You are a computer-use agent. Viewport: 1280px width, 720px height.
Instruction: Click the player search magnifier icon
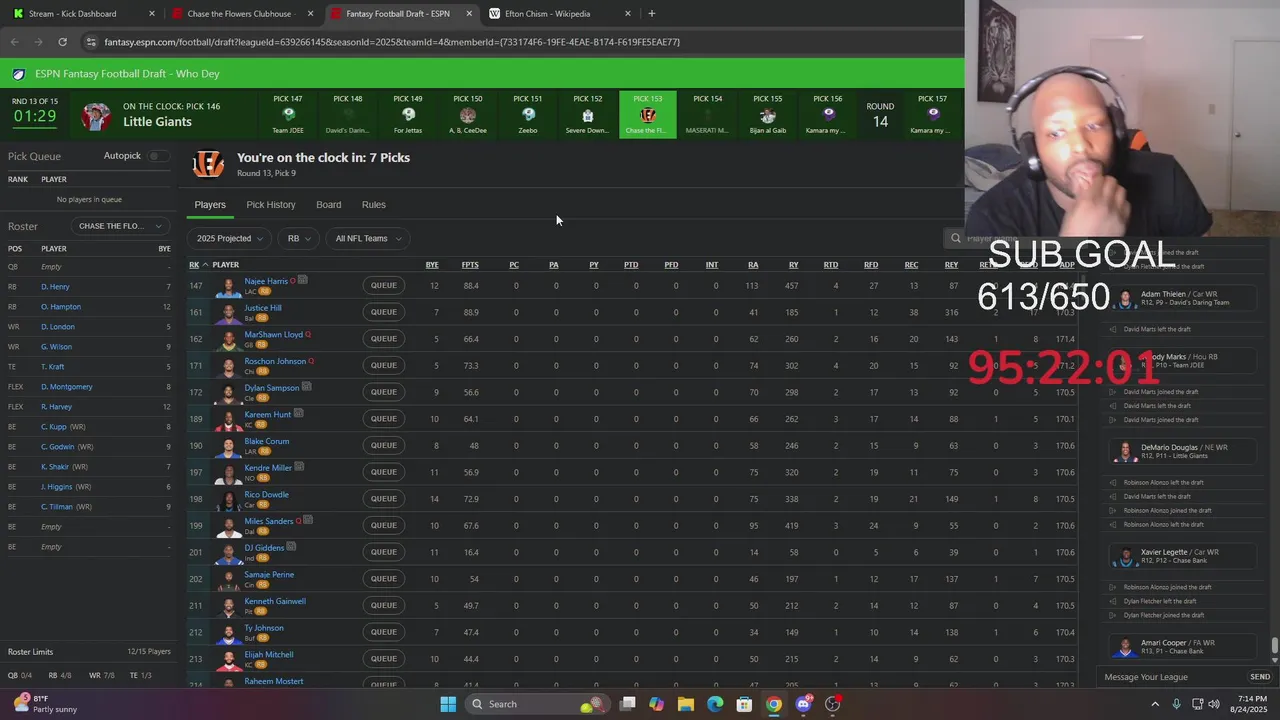point(956,238)
